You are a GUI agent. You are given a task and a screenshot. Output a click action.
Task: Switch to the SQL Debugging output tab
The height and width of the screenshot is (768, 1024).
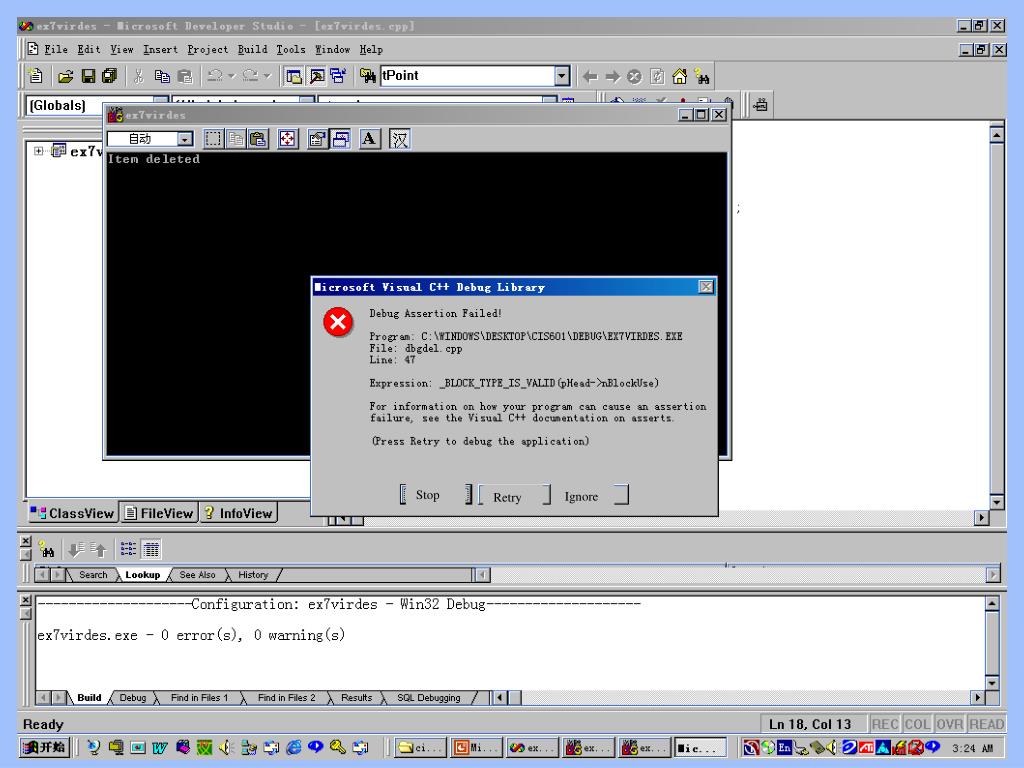pyautogui.click(x=428, y=697)
